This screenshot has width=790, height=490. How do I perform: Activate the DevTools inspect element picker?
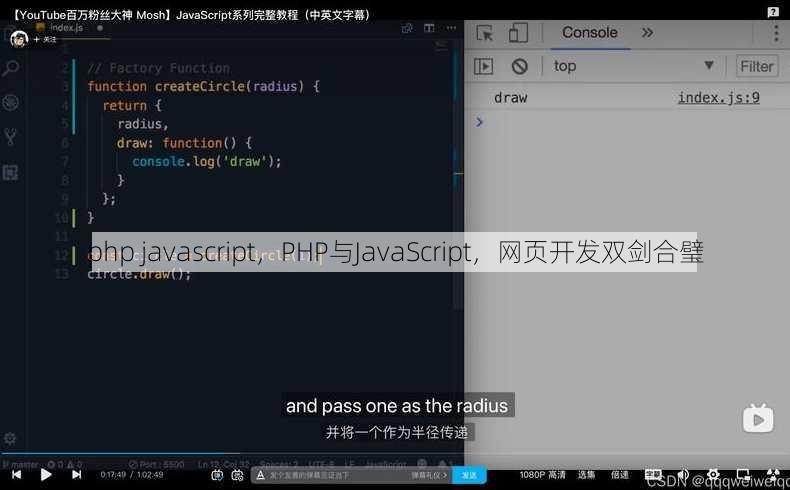485,33
